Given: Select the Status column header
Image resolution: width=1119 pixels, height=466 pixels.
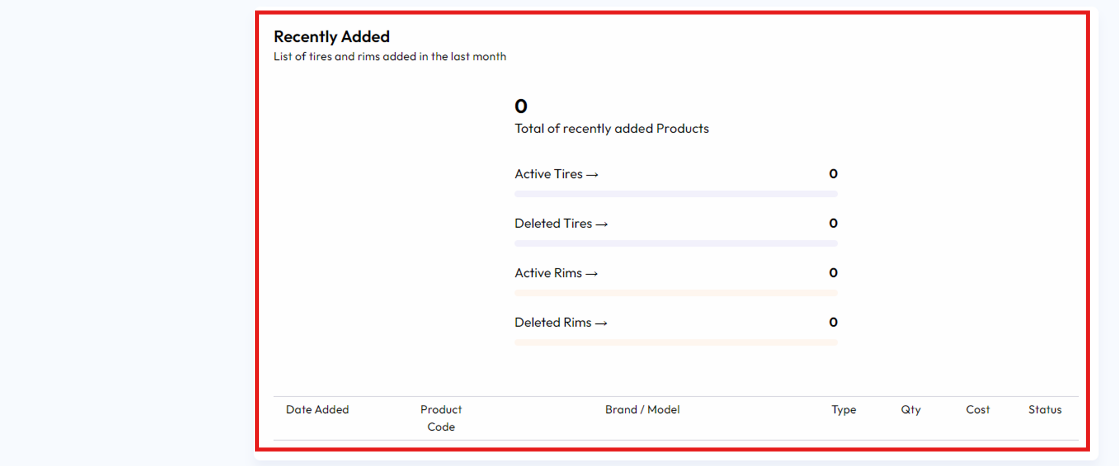Looking at the screenshot, I should coord(1045,410).
